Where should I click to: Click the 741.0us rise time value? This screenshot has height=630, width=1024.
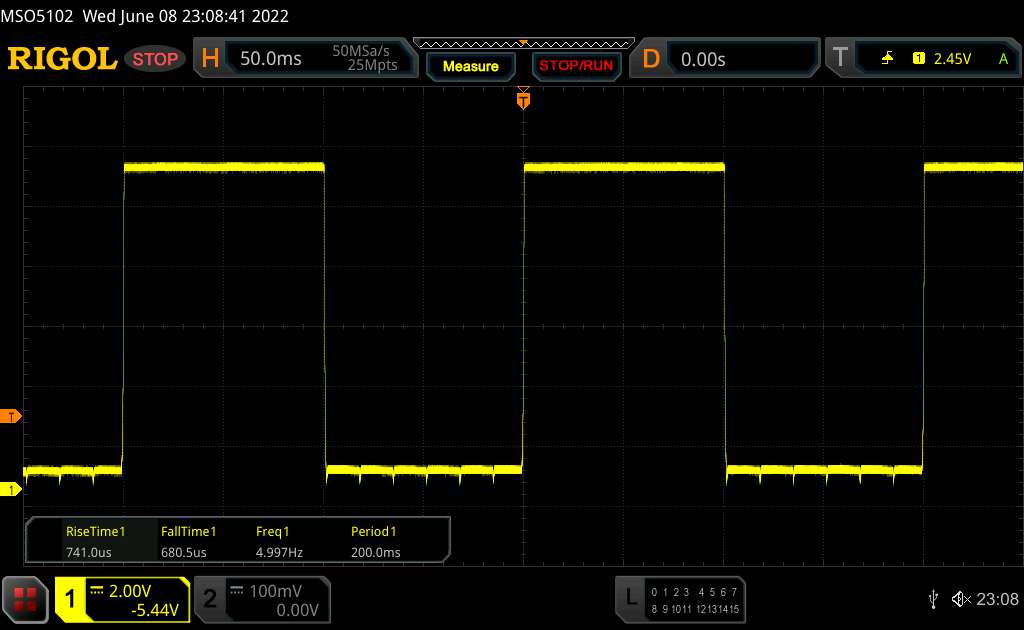coord(89,552)
